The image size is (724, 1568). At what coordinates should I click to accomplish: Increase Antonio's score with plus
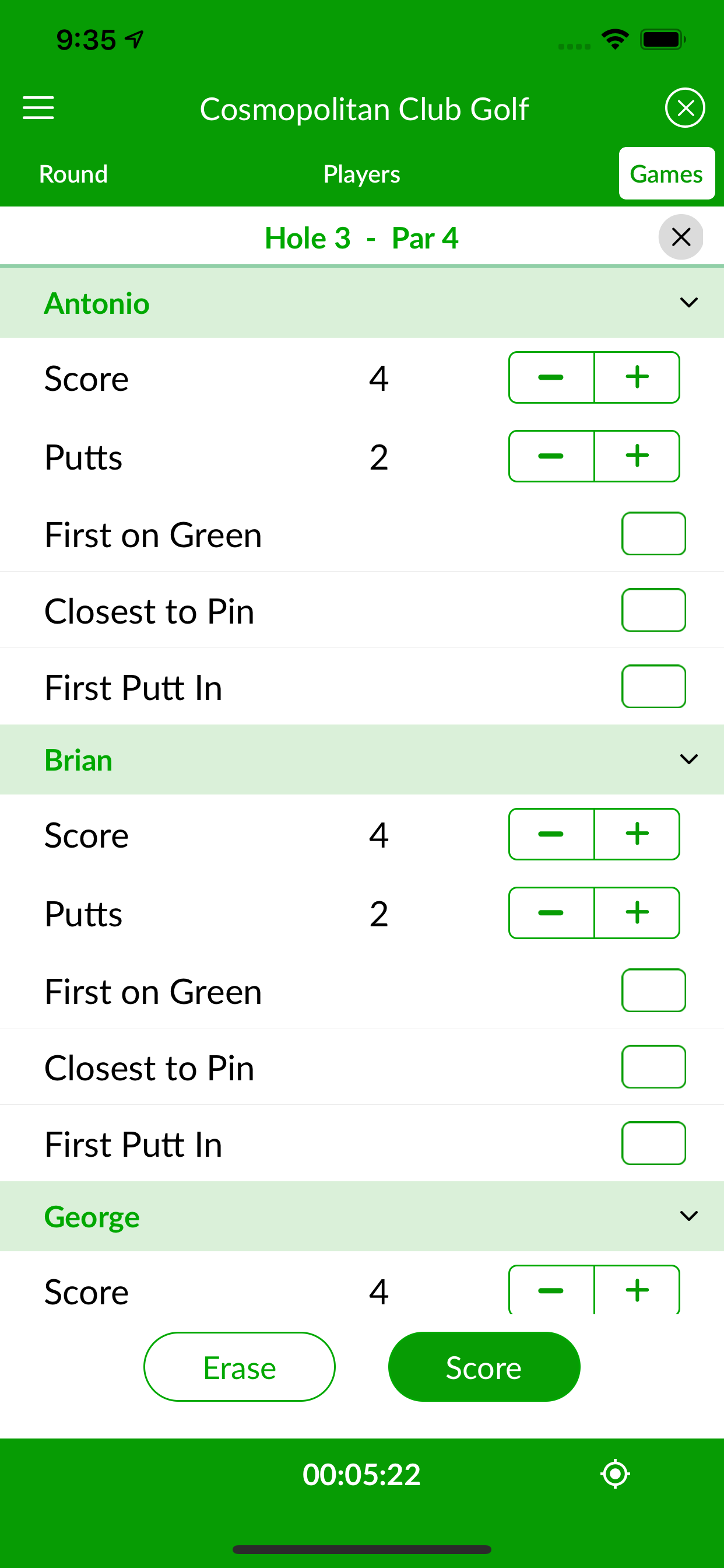[x=637, y=377]
